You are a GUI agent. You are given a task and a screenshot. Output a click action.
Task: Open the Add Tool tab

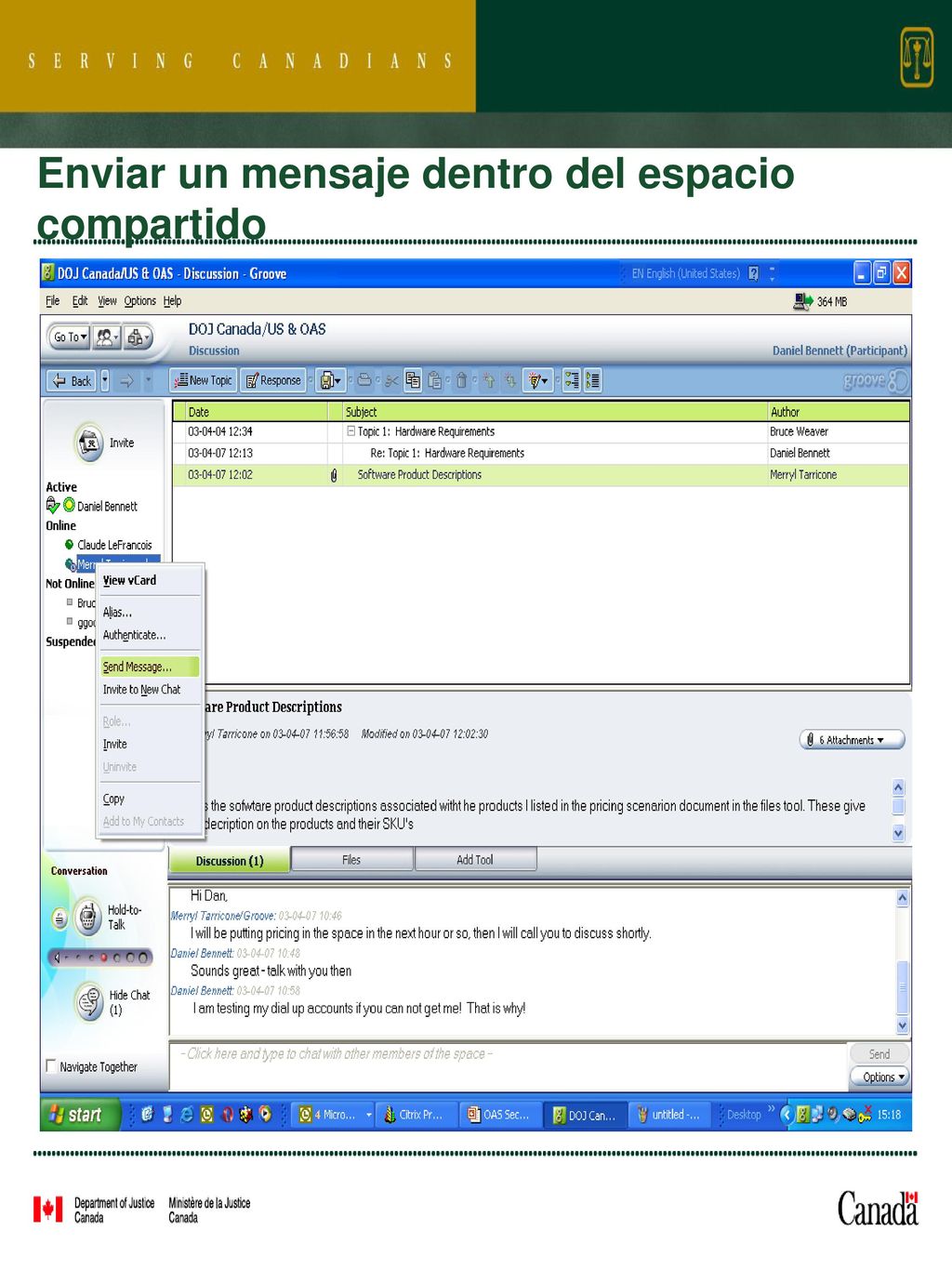point(475,860)
